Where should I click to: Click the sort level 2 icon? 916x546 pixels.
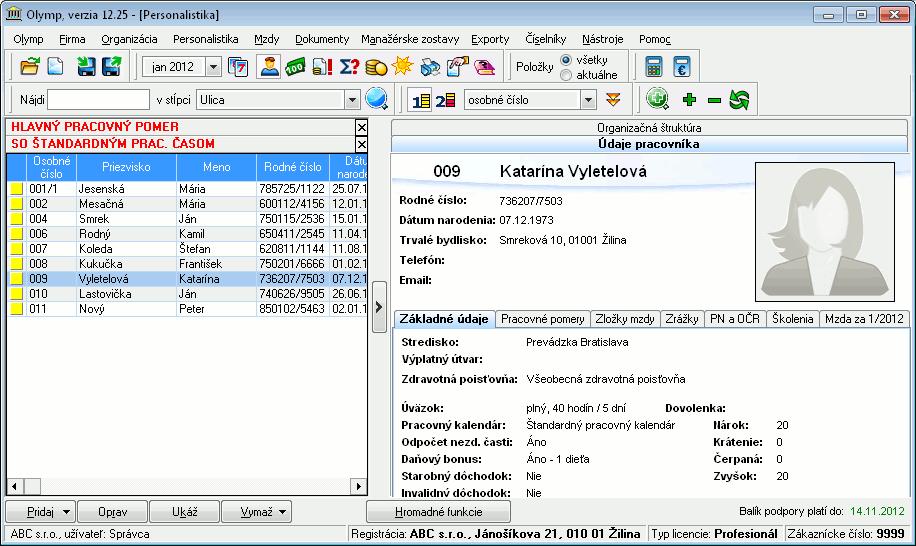point(445,100)
